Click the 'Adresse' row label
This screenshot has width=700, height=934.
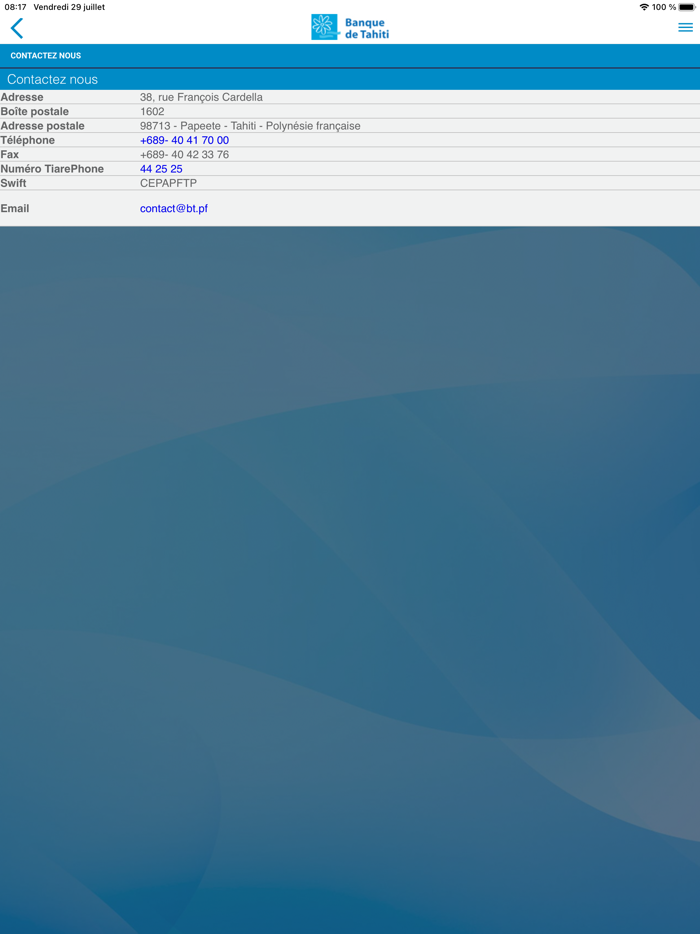pos(22,97)
